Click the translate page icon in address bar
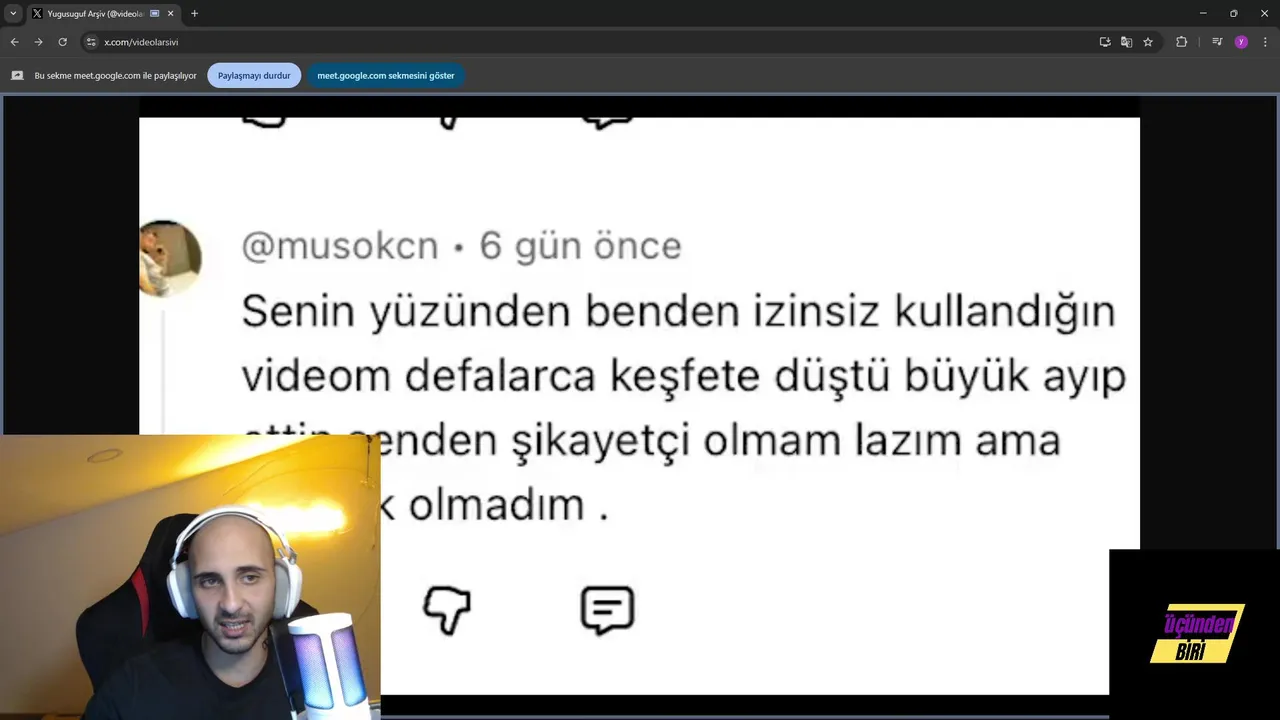This screenshot has width=1280, height=720. 1126,42
